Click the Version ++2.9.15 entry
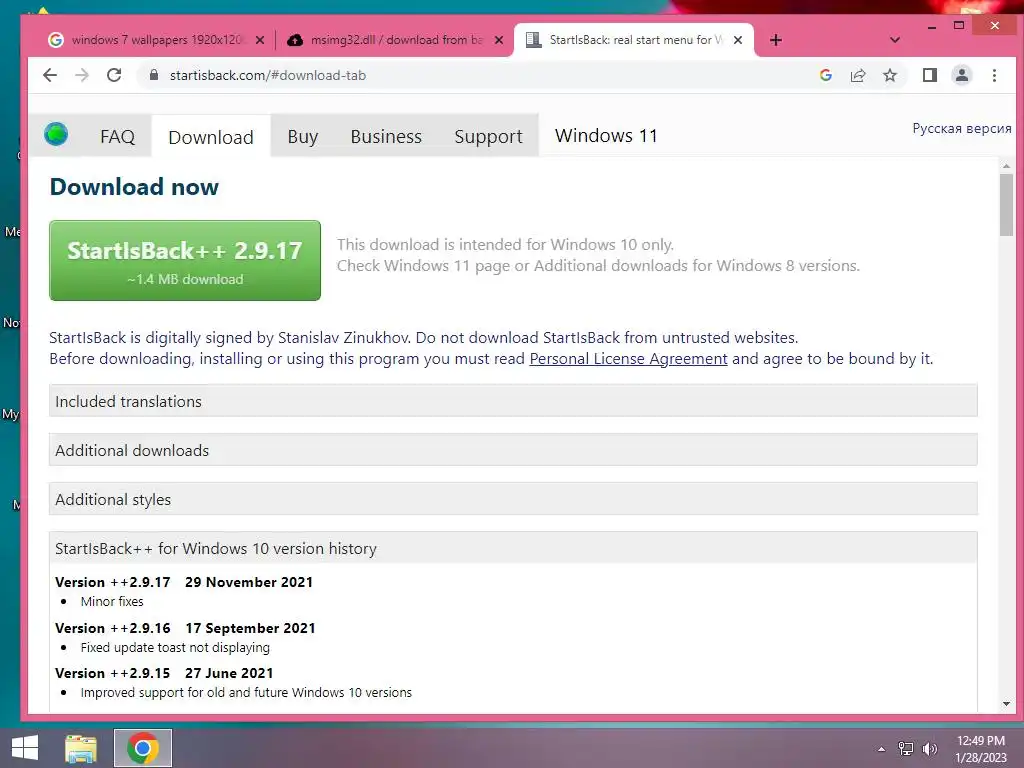The width and height of the screenshot is (1024, 768). (164, 673)
